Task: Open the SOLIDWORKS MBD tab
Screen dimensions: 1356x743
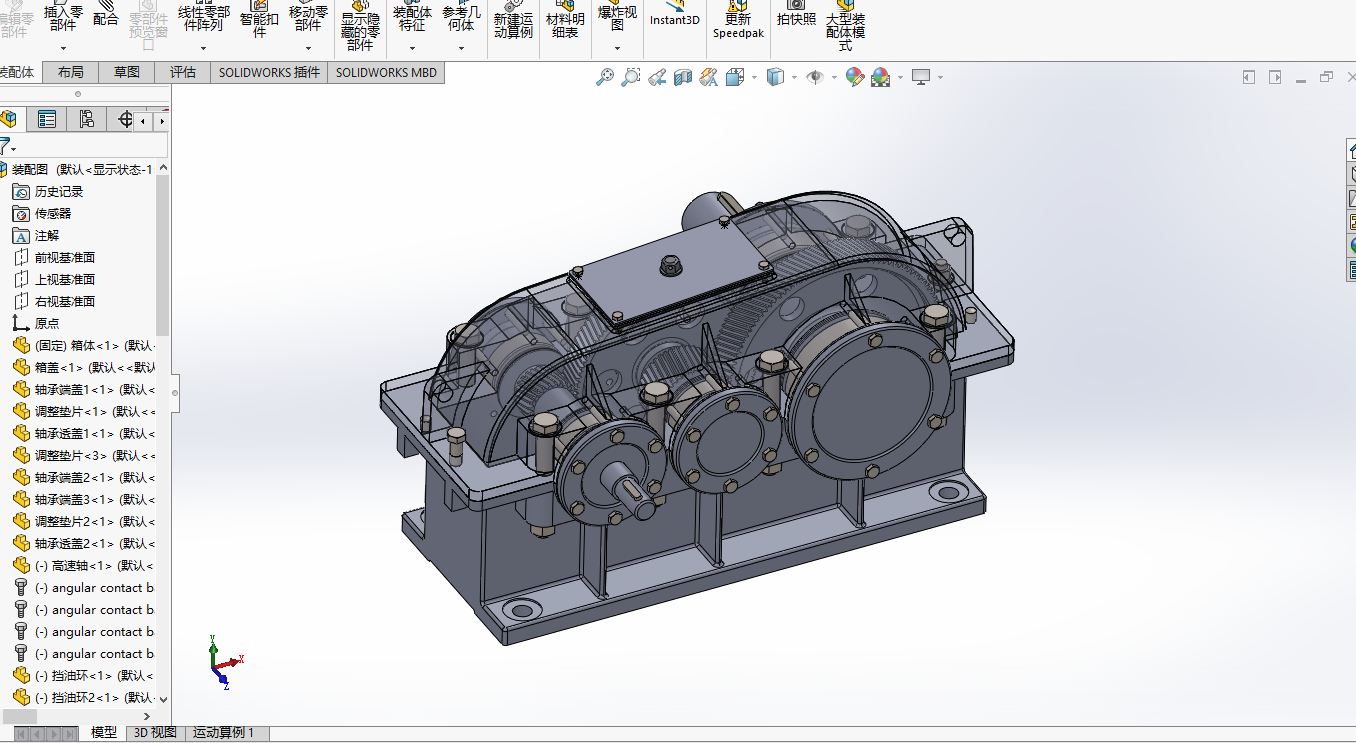Action: click(x=385, y=72)
